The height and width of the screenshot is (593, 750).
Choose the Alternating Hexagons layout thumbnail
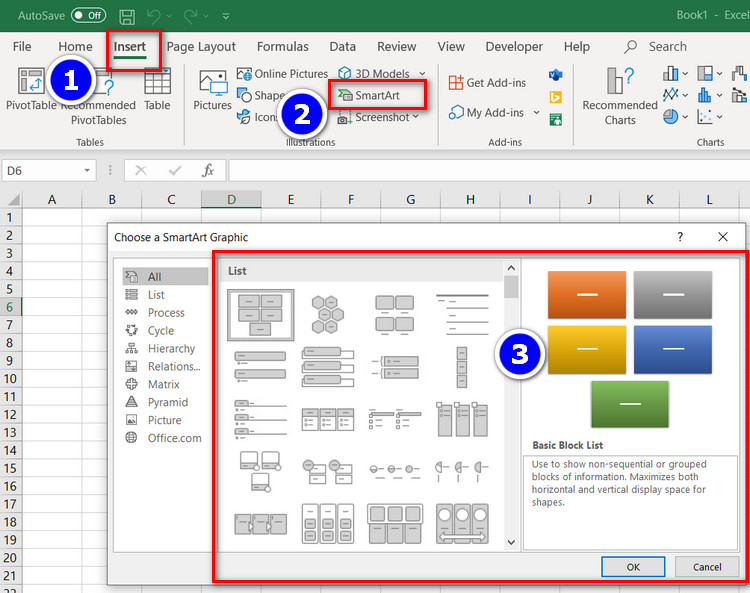point(328,315)
